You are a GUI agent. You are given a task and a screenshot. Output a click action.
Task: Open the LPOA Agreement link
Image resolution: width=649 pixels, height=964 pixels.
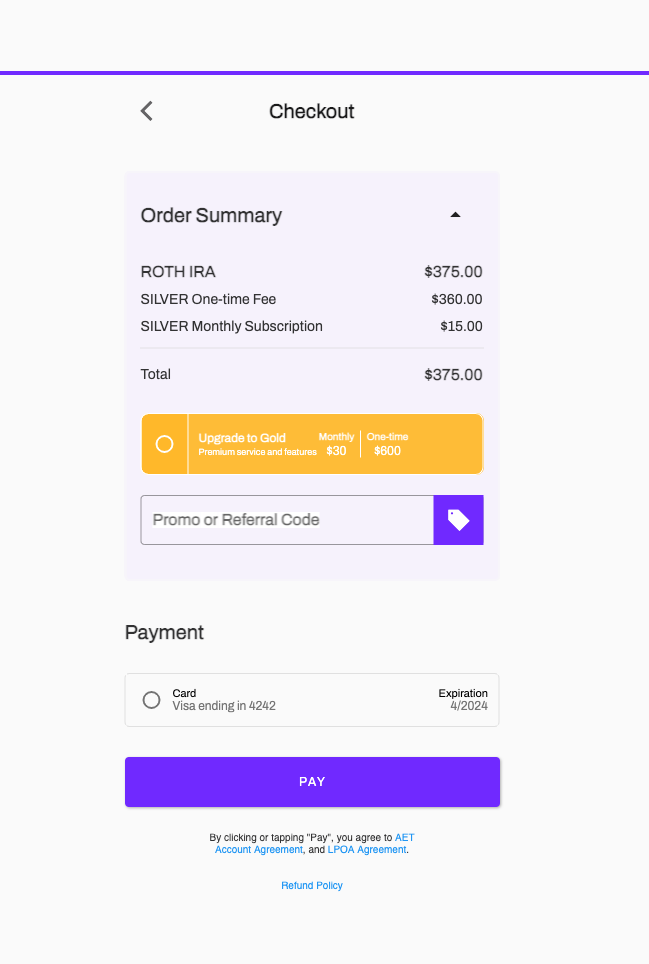click(367, 849)
